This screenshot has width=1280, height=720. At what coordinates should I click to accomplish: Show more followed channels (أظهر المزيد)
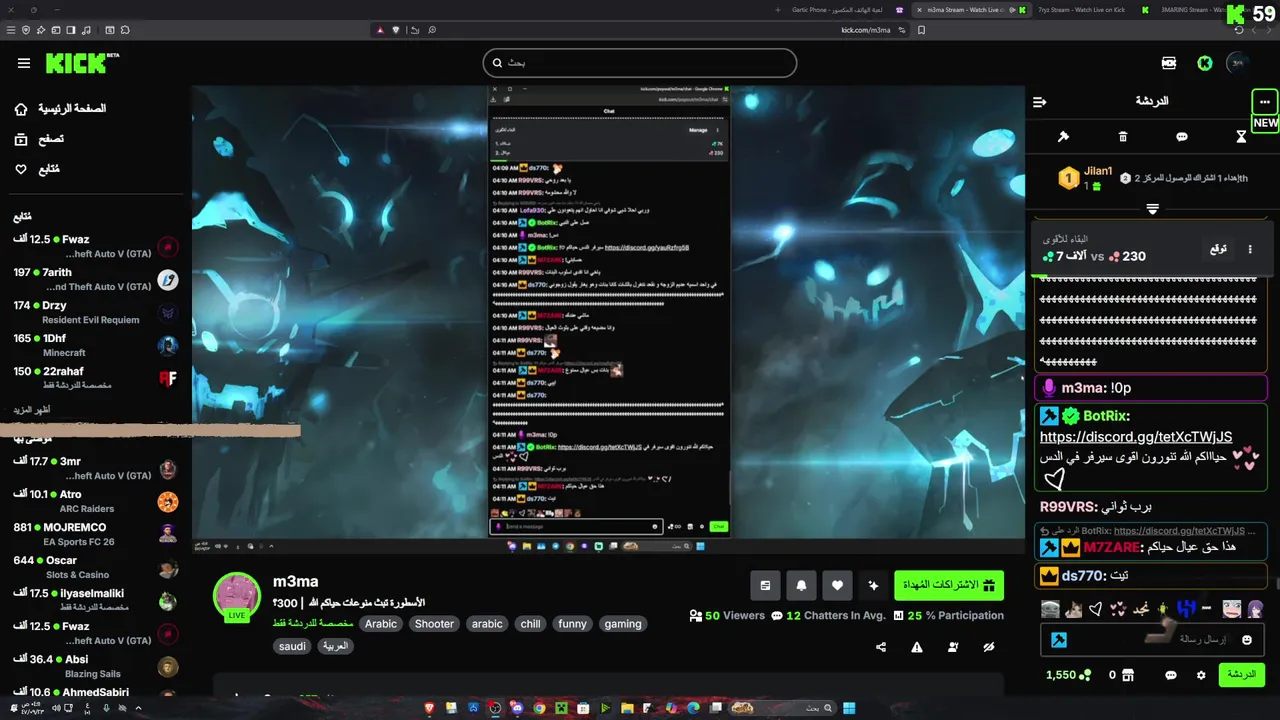click(x=32, y=410)
